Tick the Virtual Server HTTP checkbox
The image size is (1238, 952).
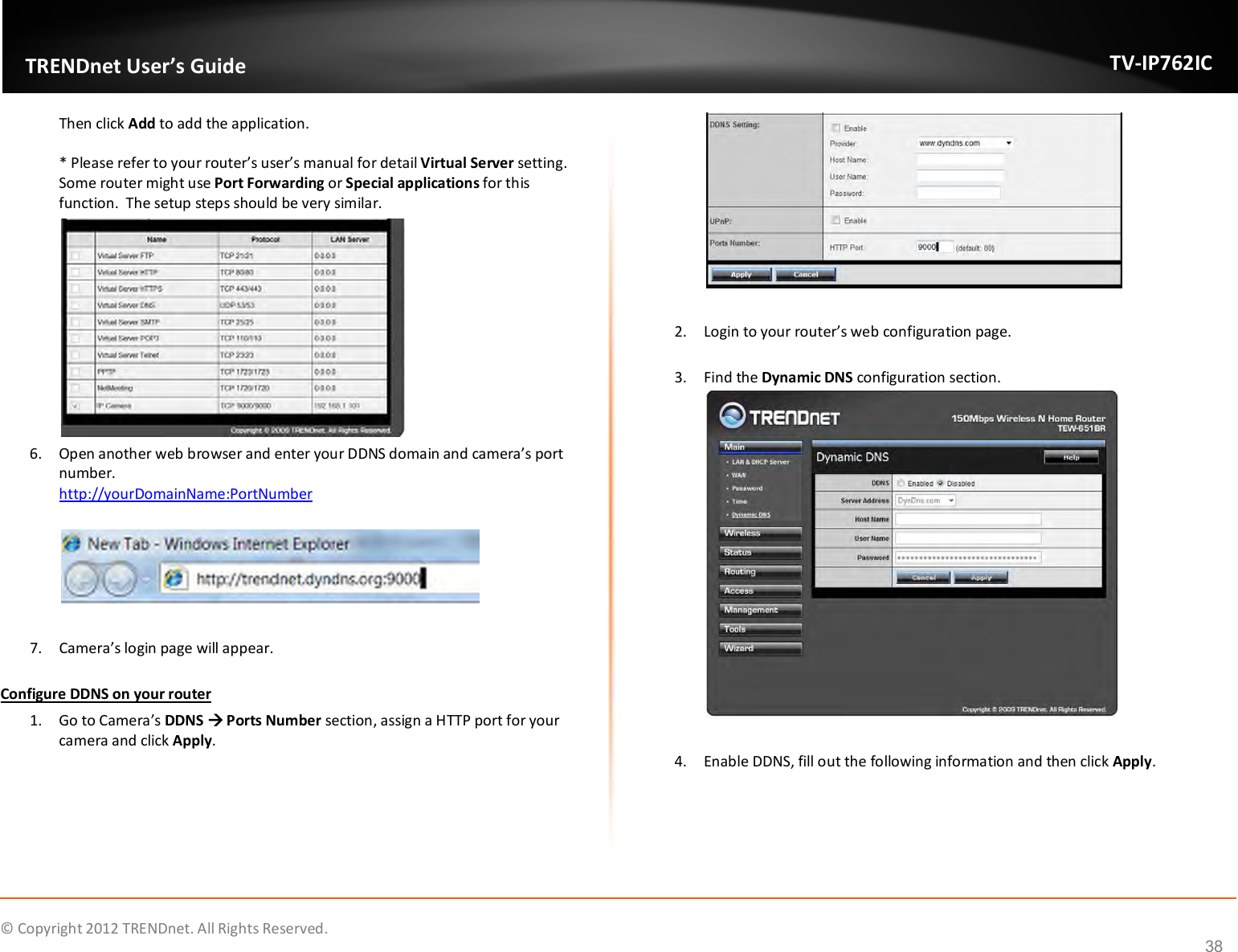click(x=76, y=272)
